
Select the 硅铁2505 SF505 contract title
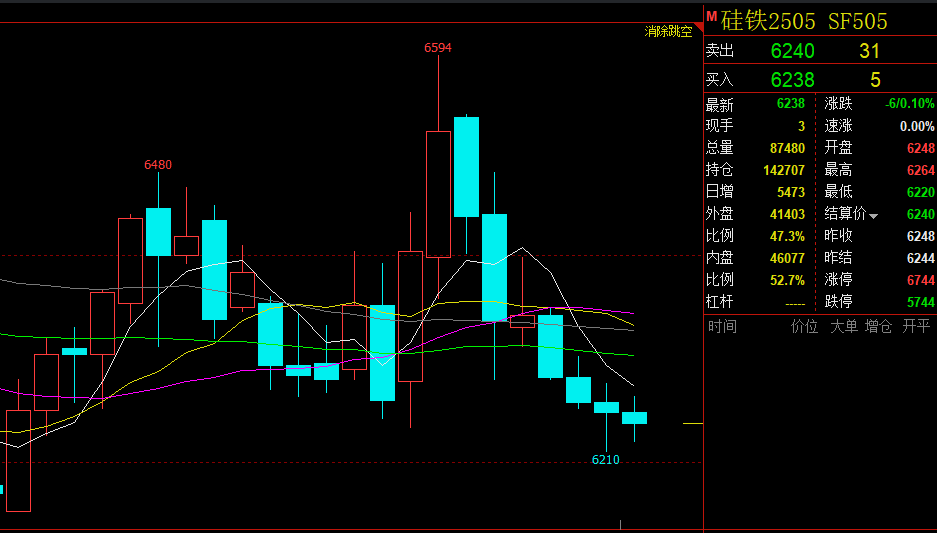(x=804, y=21)
